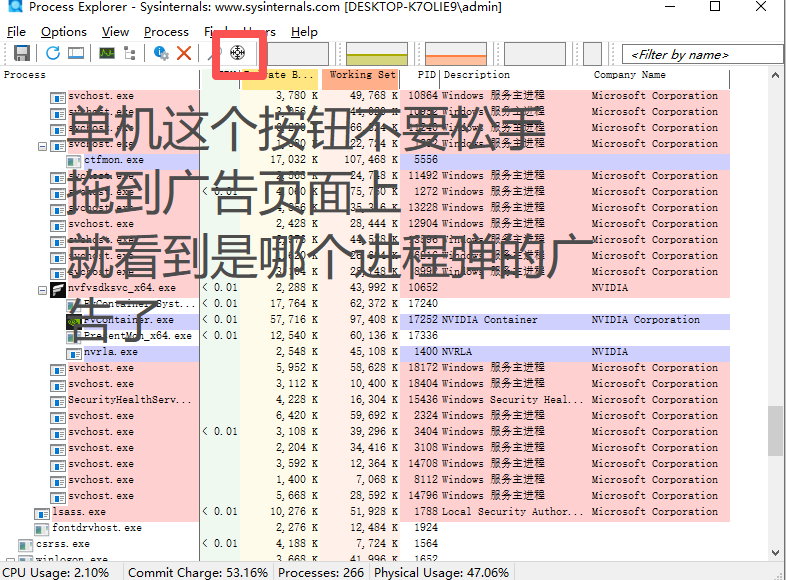Open the File menu
The height and width of the screenshot is (580, 786).
[16, 32]
